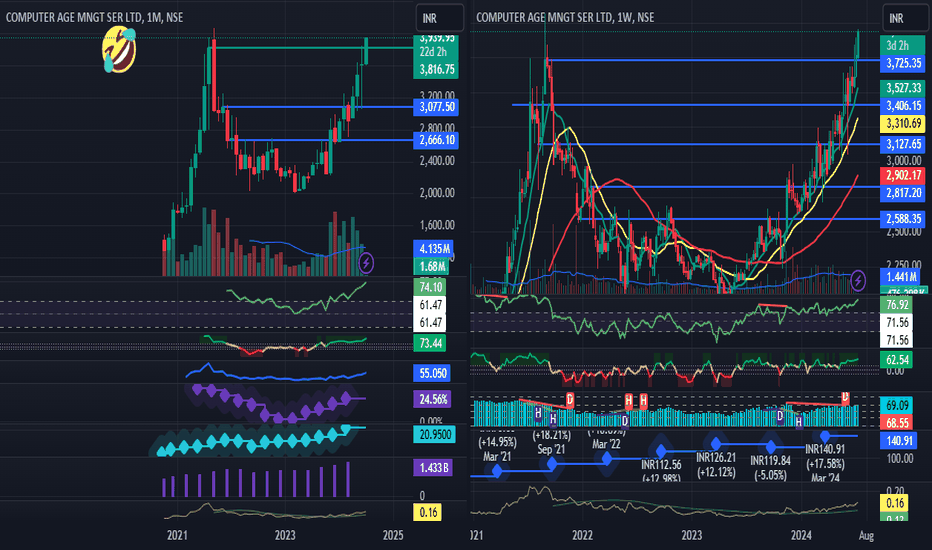Click the 1.441M volume label

pyautogui.click(x=902, y=276)
